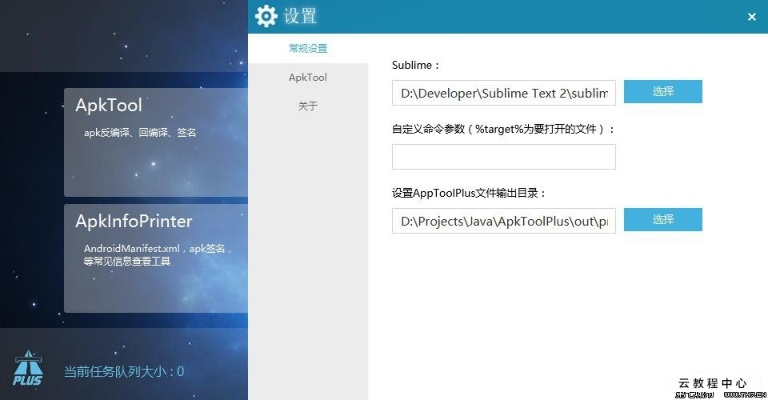Focus the empty custom command parameter field
This screenshot has width=768, height=400.
[x=504, y=157]
